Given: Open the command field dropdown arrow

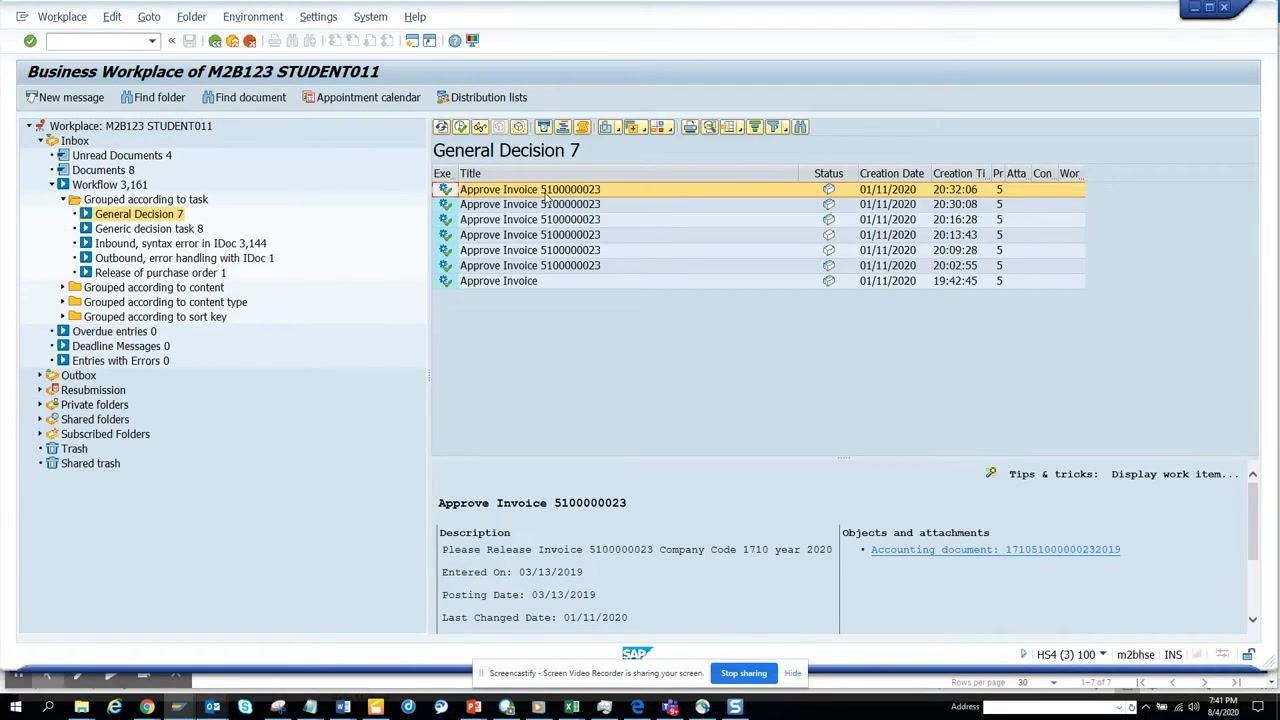Looking at the screenshot, I should [x=152, y=41].
